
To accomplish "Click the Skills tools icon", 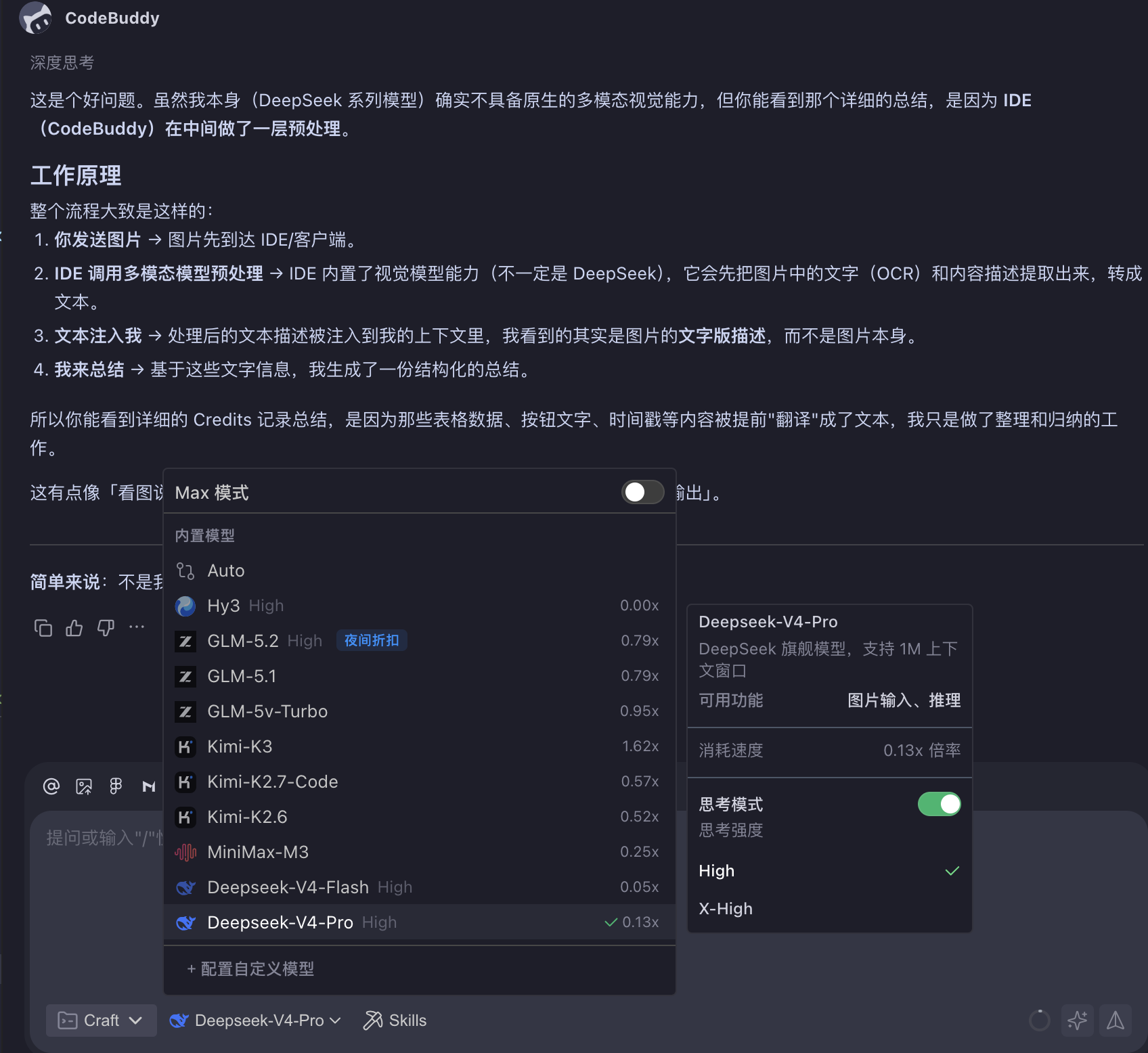I will tap(373, 1020).
